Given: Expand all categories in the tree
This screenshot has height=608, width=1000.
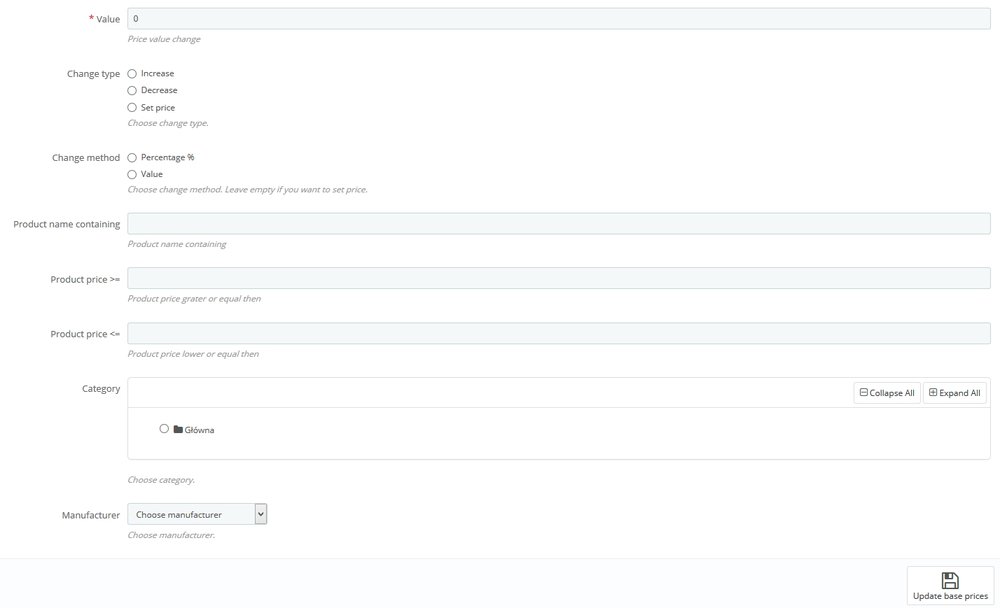Looking at the screenshot, I should coord(953,392).
